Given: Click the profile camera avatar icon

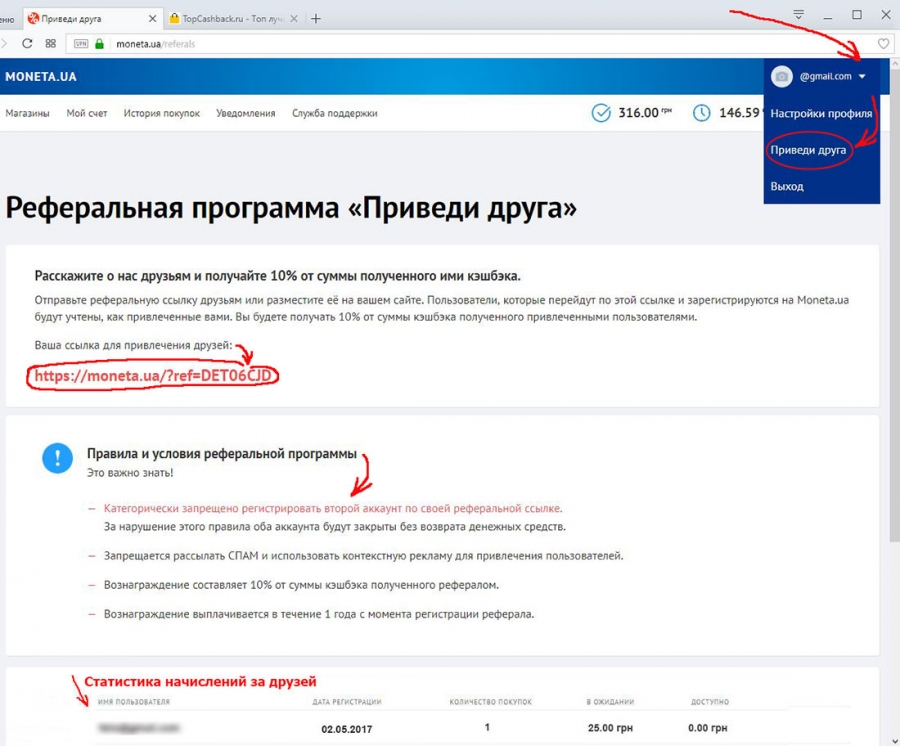Looking at the screenshot, I should click(x=781, y=76).
